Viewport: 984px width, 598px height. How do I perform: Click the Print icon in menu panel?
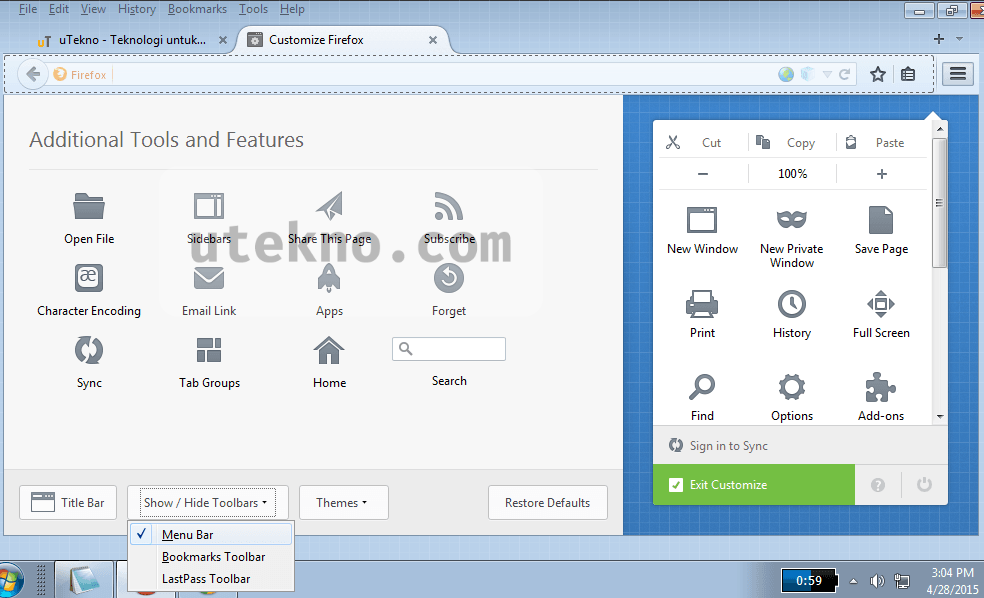(x=702, y=304)
